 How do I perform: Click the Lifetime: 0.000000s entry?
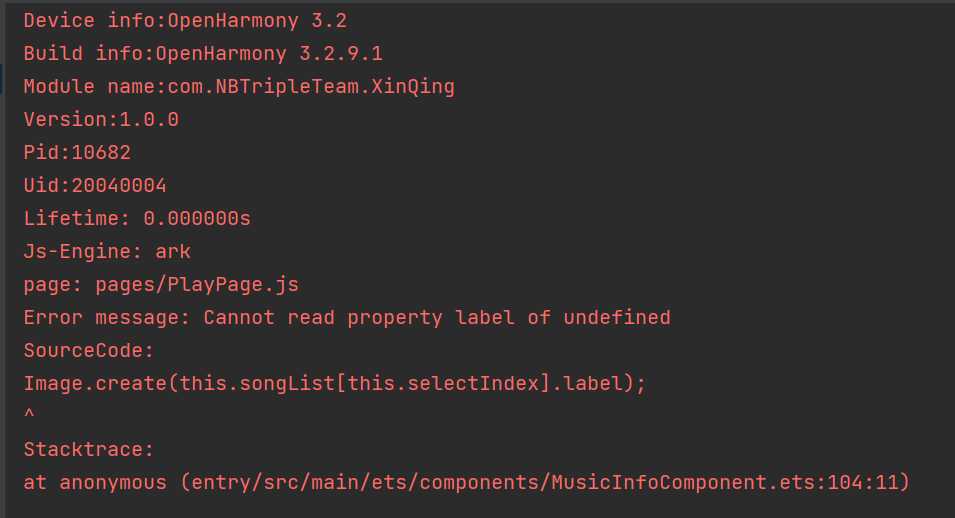click(137, 218)
